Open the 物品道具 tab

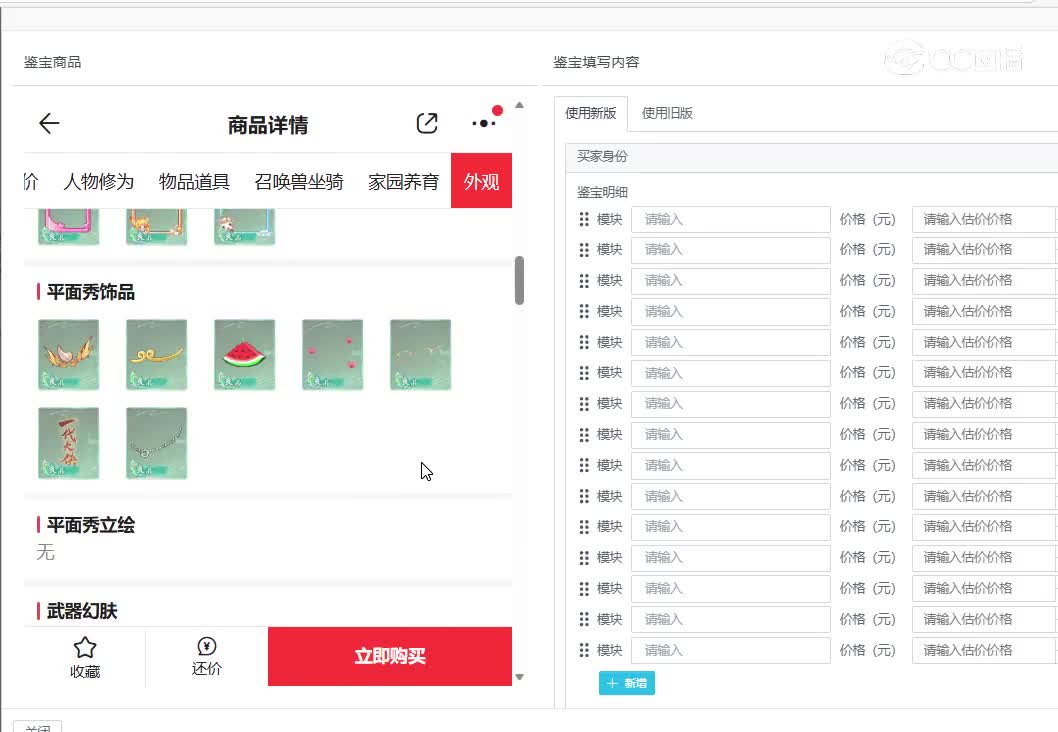click(194, 181)
